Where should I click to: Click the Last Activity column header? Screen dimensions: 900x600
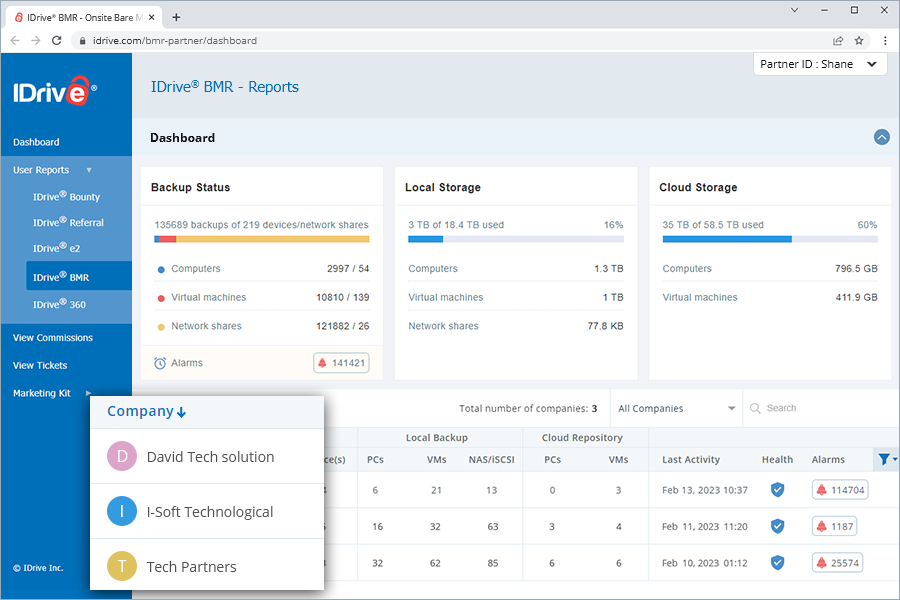[x=690, y=459]
